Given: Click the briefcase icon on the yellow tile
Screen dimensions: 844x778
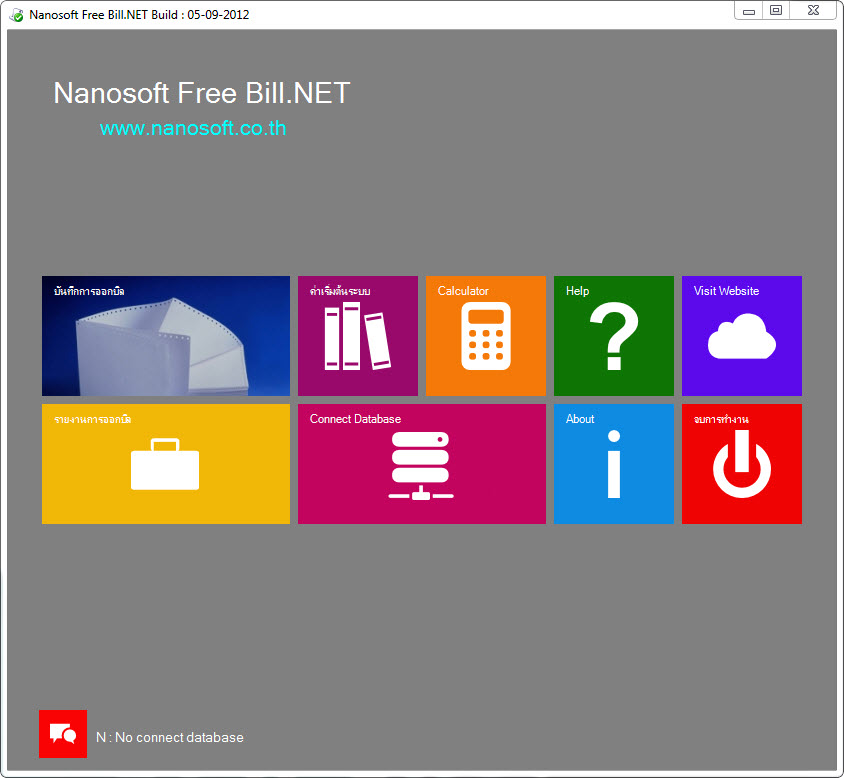Looking at the screenshot, I should (x=165, y=465).
